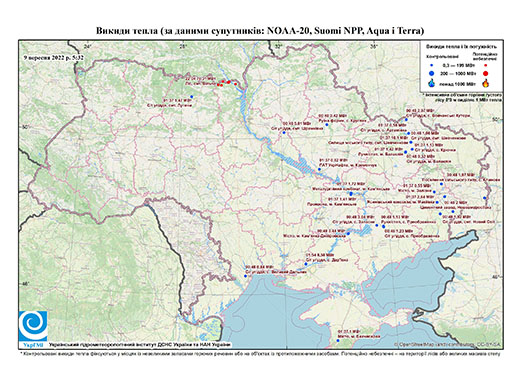The width and height of the screenshot is (520, 368).
Task: Click the largest red marker north of Kyiv
Action: point(229,82)
